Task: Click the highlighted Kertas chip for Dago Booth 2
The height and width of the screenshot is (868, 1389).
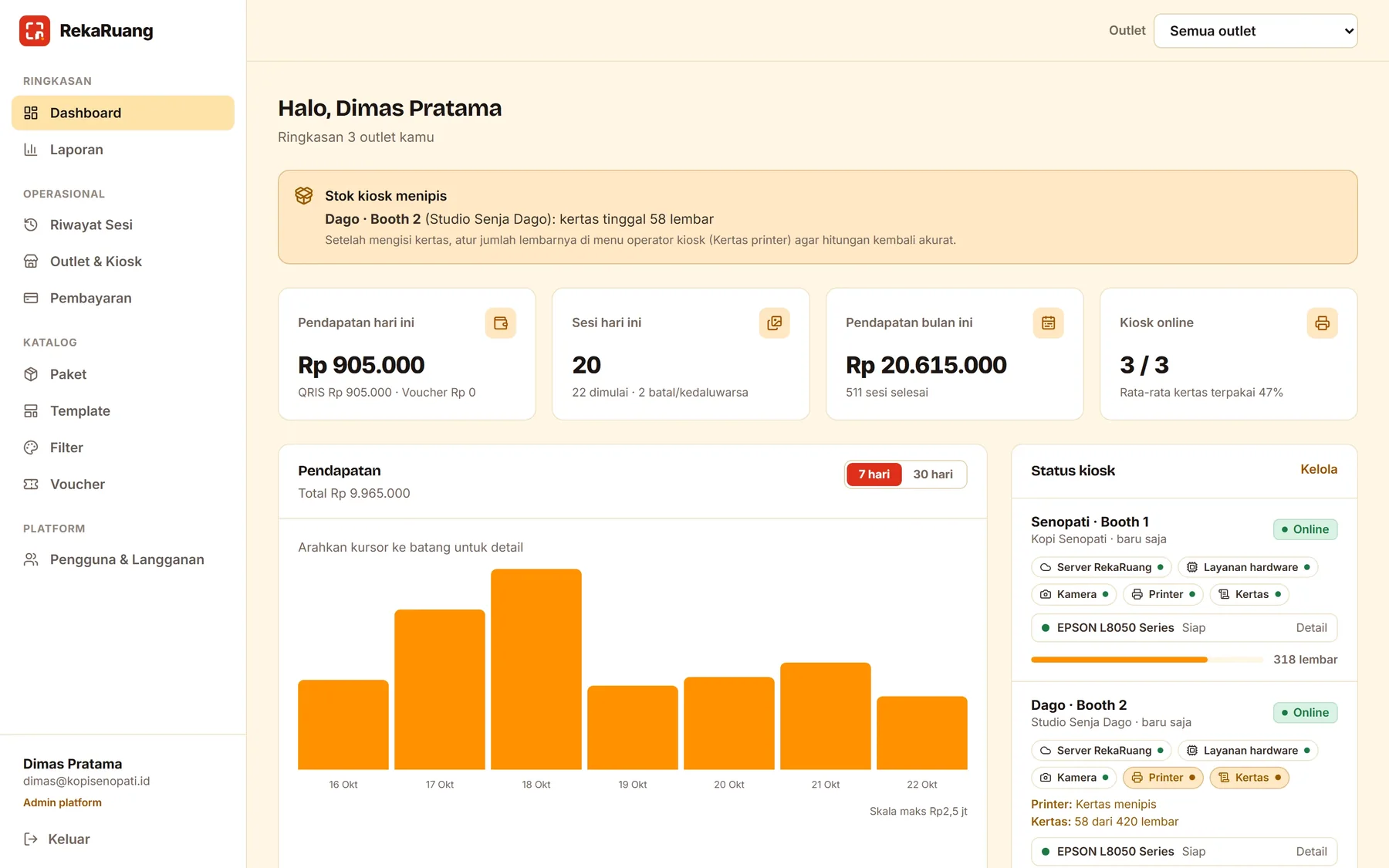Action: point(1249,778)
